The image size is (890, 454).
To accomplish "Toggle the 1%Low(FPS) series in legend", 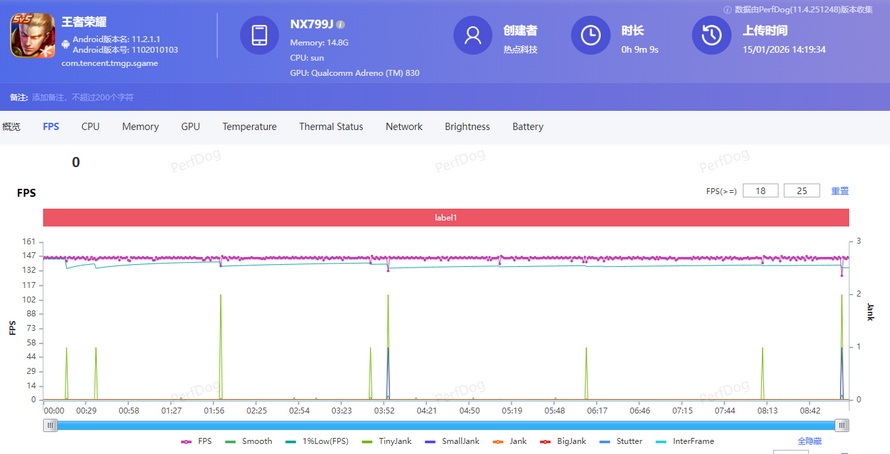I will pos(317,441).
